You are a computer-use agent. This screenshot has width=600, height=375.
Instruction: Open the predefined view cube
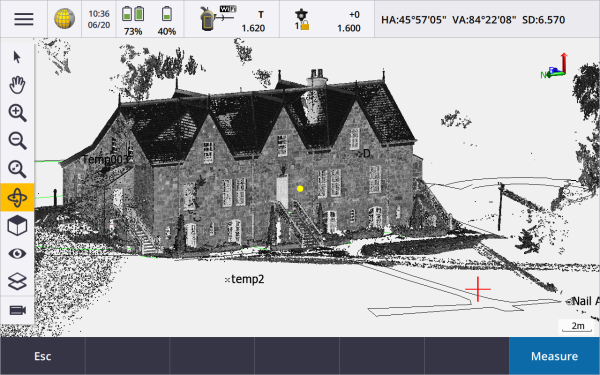(17, 225)
